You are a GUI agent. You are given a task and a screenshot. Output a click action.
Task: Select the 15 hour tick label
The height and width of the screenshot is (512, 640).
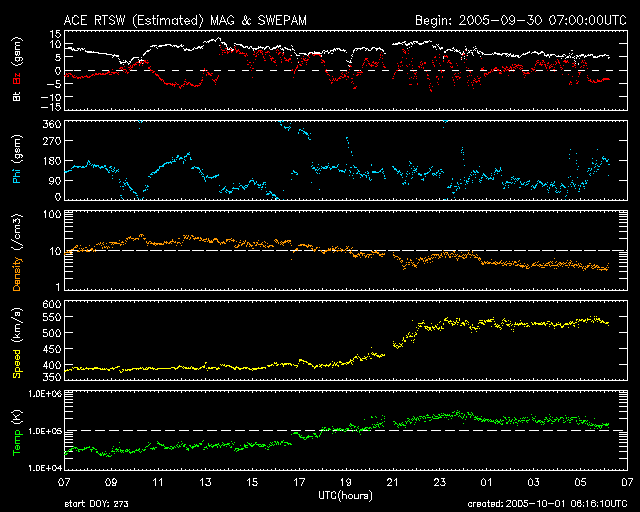(x=252, y=483)
